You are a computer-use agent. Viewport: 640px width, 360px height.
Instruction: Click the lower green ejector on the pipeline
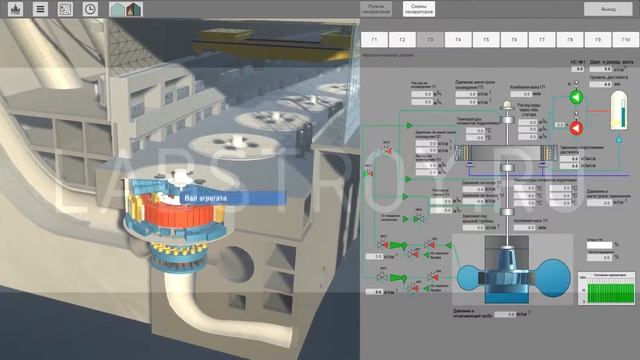click(x=398, y=278)
